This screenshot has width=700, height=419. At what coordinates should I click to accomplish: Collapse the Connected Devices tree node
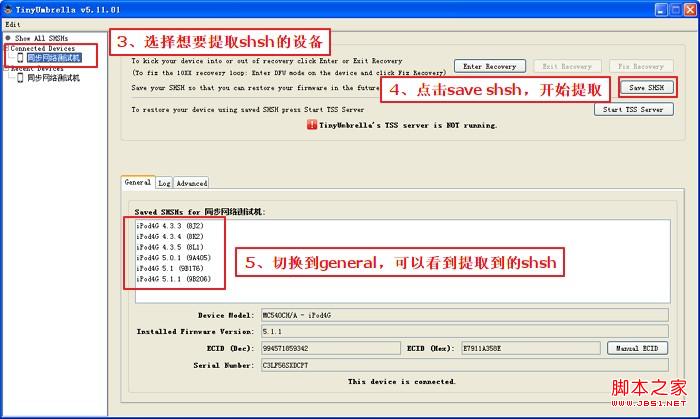7,48
